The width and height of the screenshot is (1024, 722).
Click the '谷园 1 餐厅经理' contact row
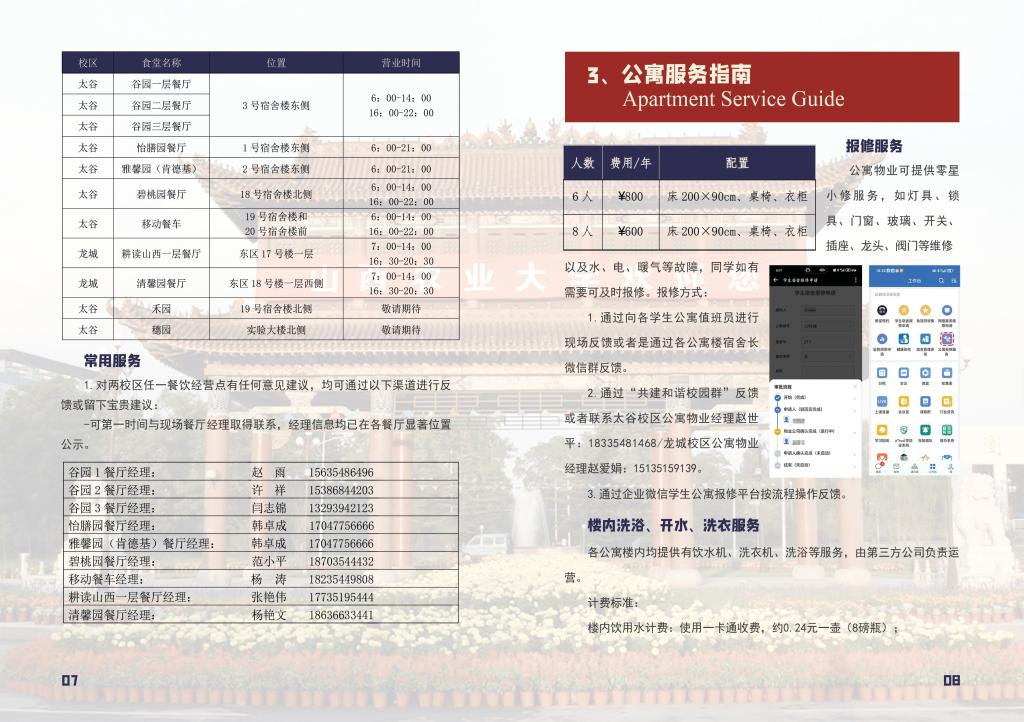[261, 472]
